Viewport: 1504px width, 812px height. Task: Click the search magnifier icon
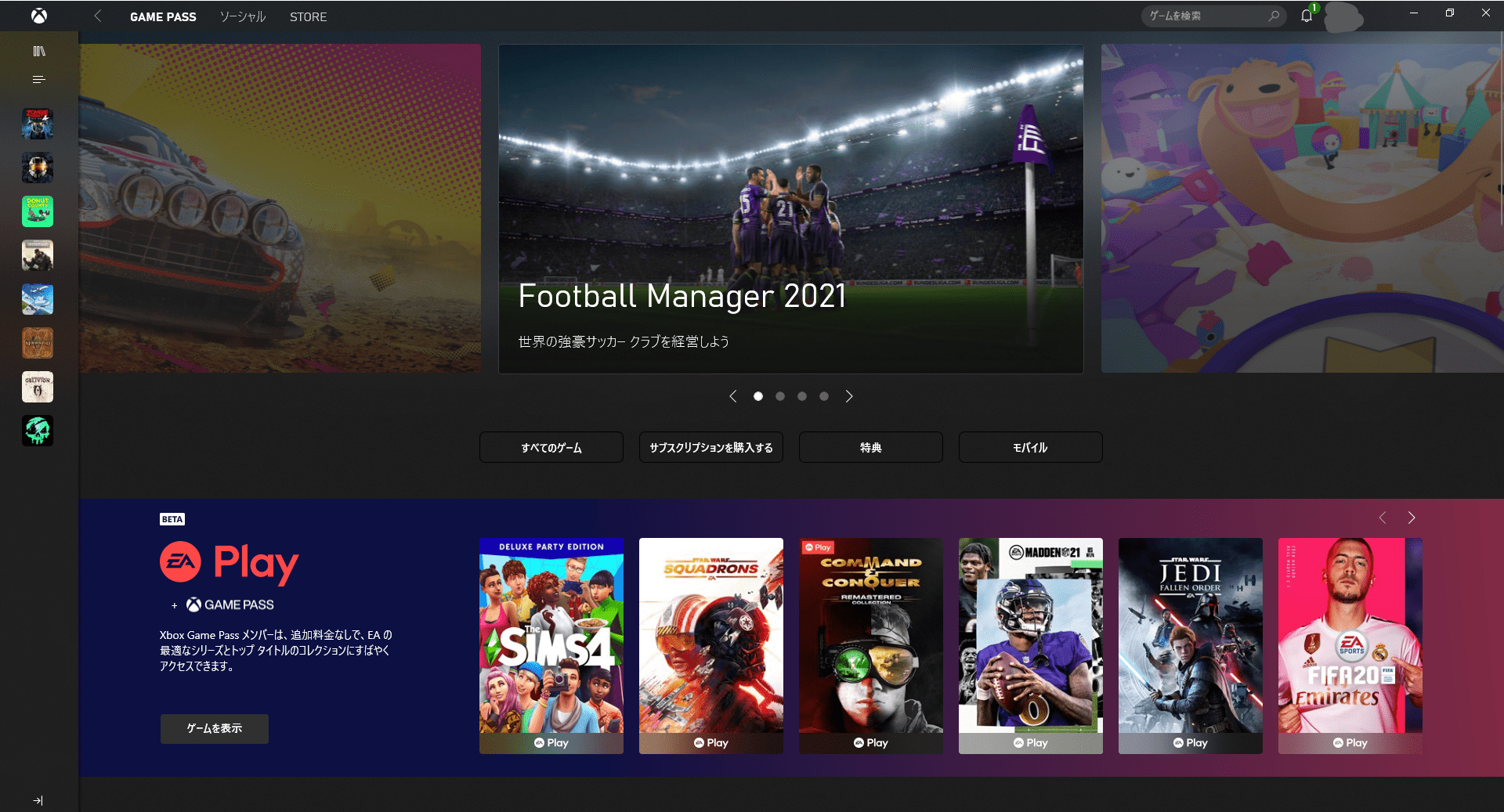point(1274,16)
